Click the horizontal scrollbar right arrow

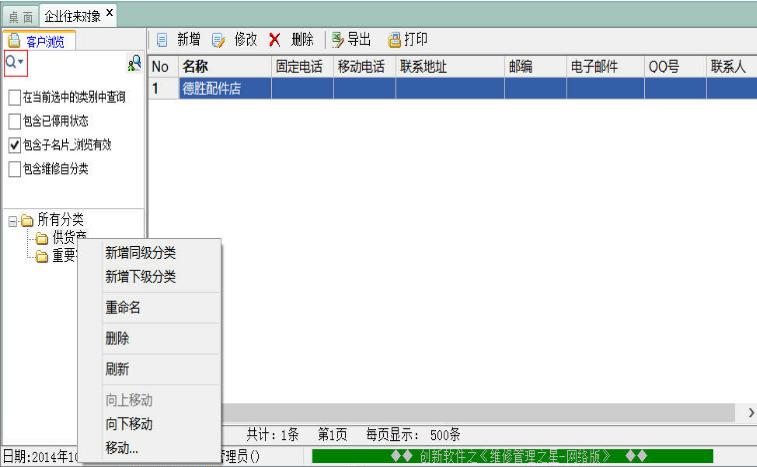click(751, 413)
